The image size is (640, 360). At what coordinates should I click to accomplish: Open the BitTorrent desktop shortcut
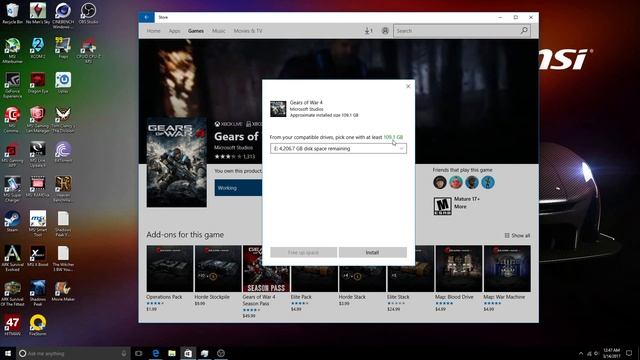63,152
